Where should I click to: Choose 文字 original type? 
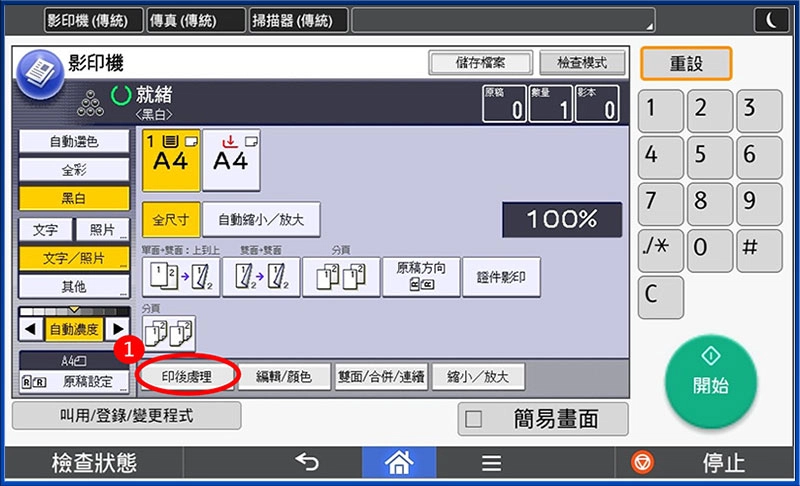[x=45, y=229]
